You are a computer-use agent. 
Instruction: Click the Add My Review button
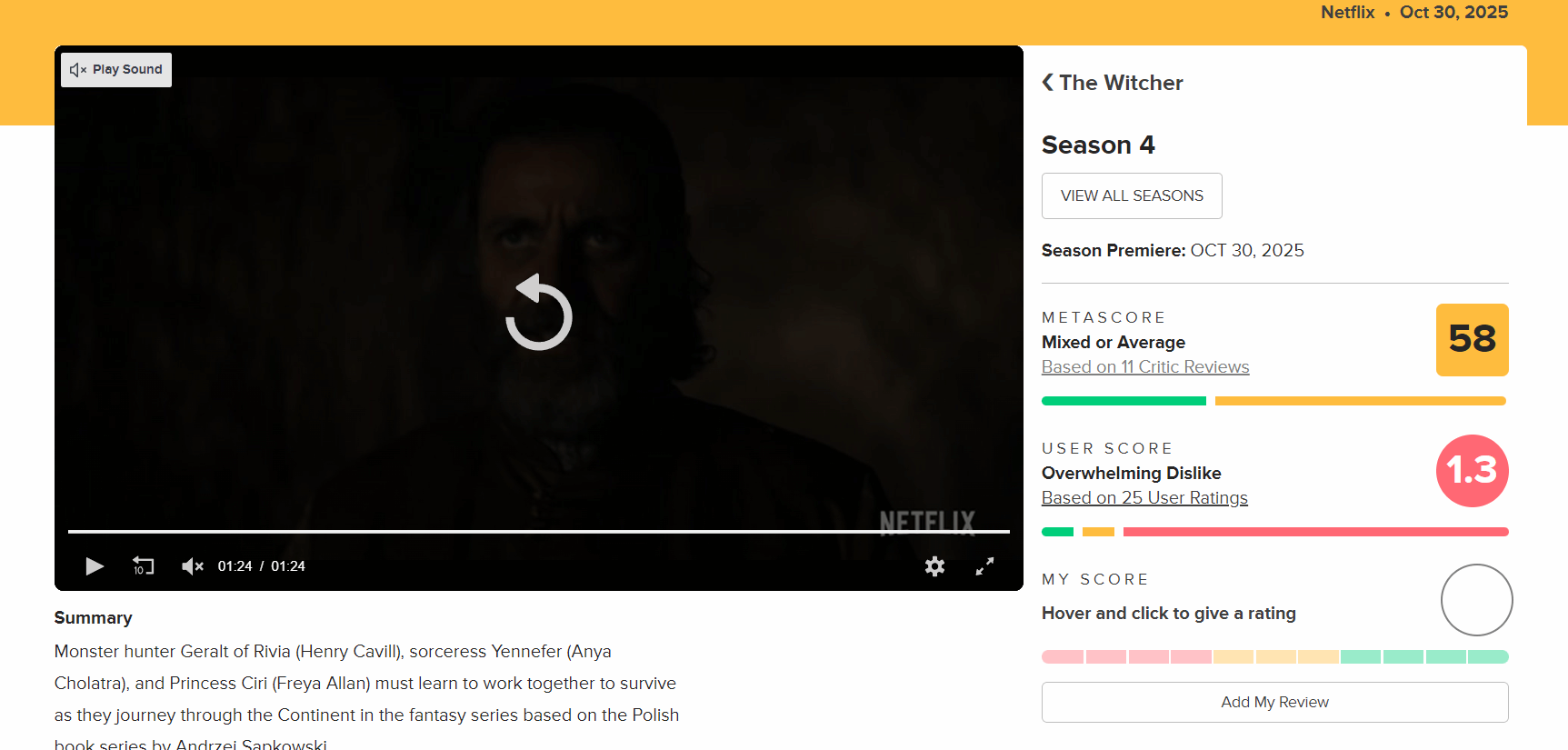tap(1275, 703)
